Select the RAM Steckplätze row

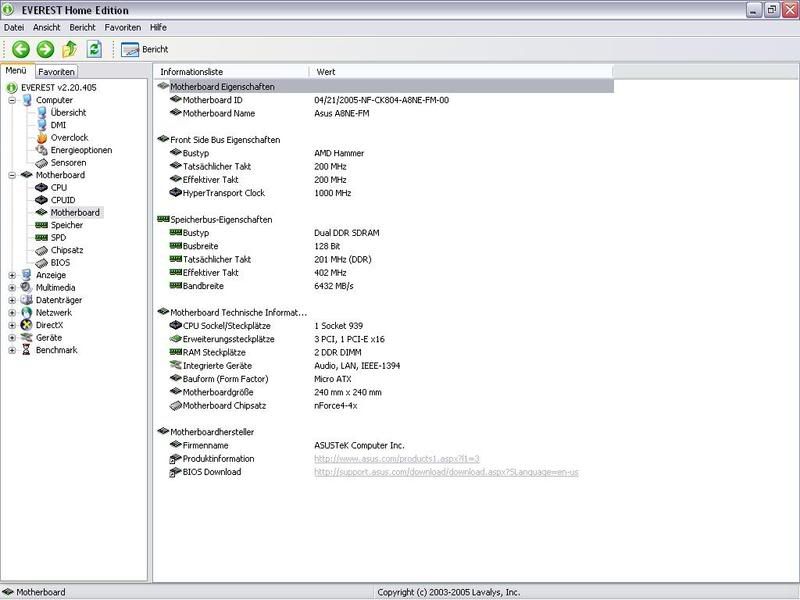point(384,352)
